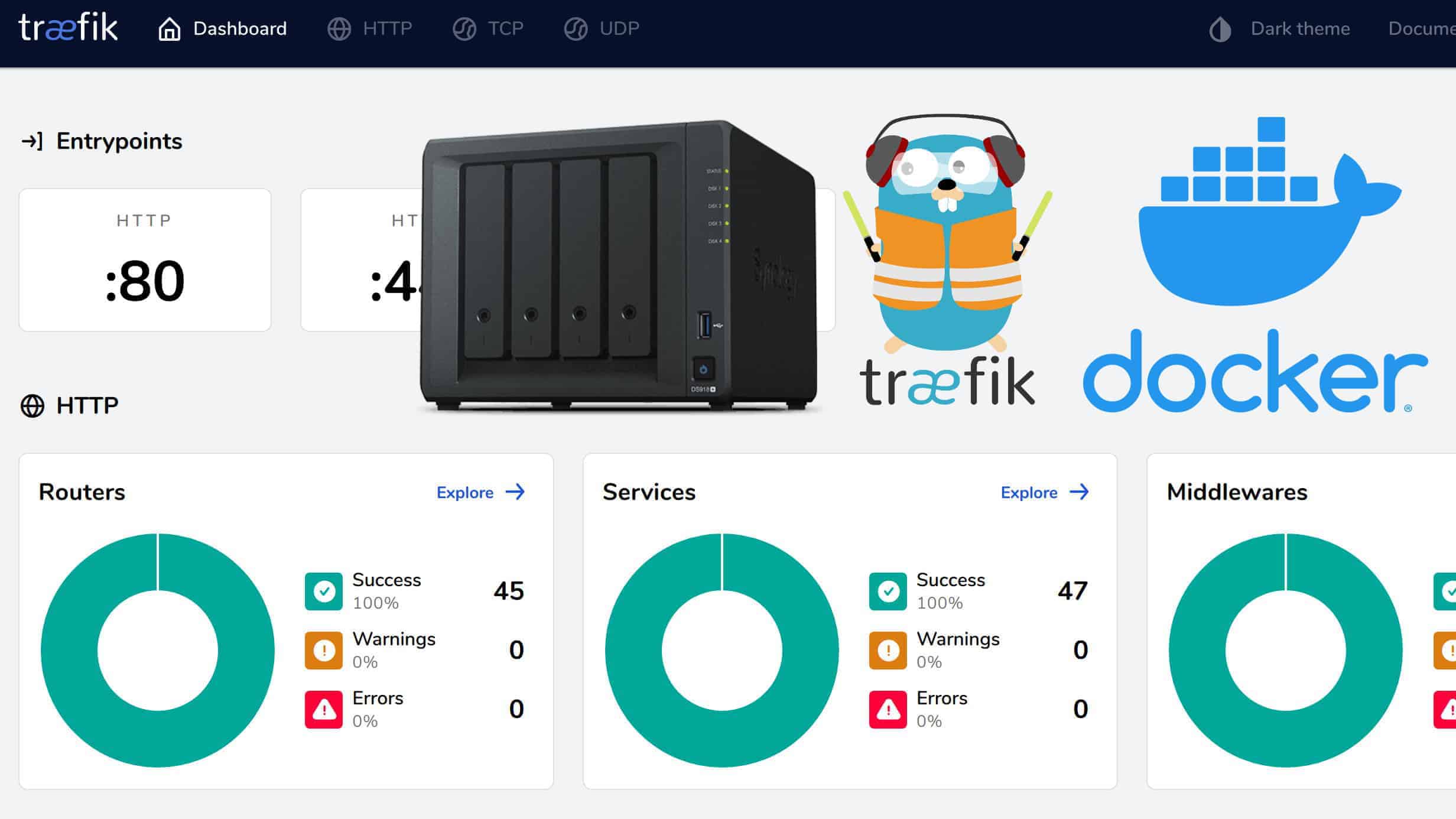
Task: Click the globe icon beside HTTP heading
Action: 32,406
